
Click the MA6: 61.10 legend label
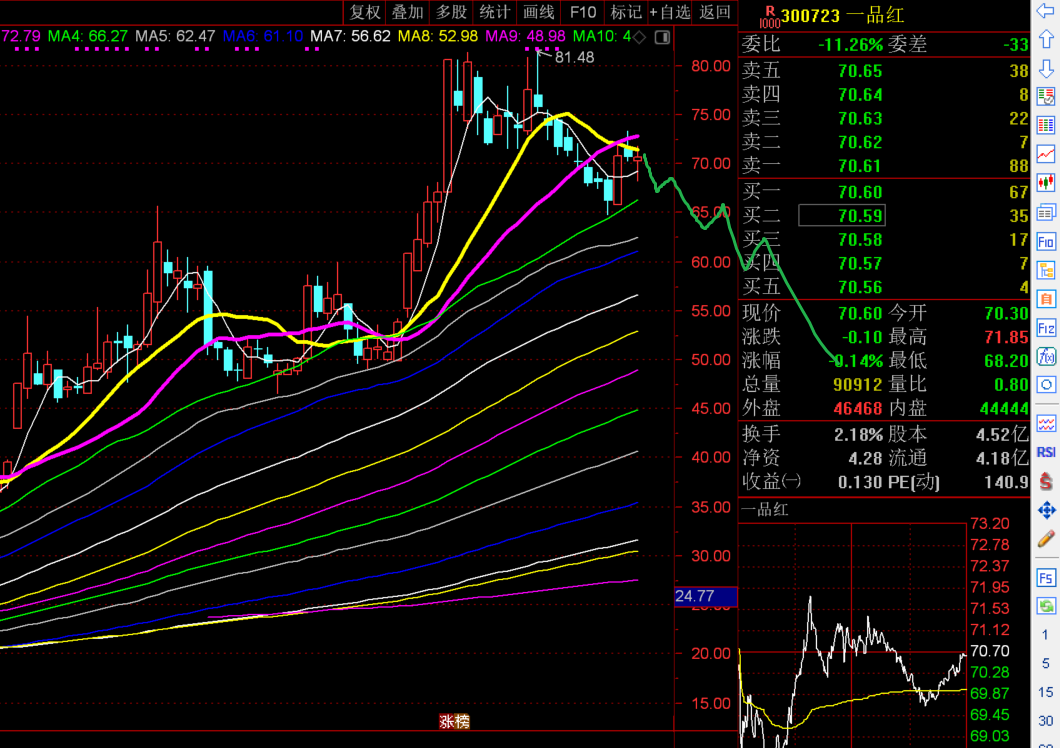pyautogui.click(x=262, y=36)
